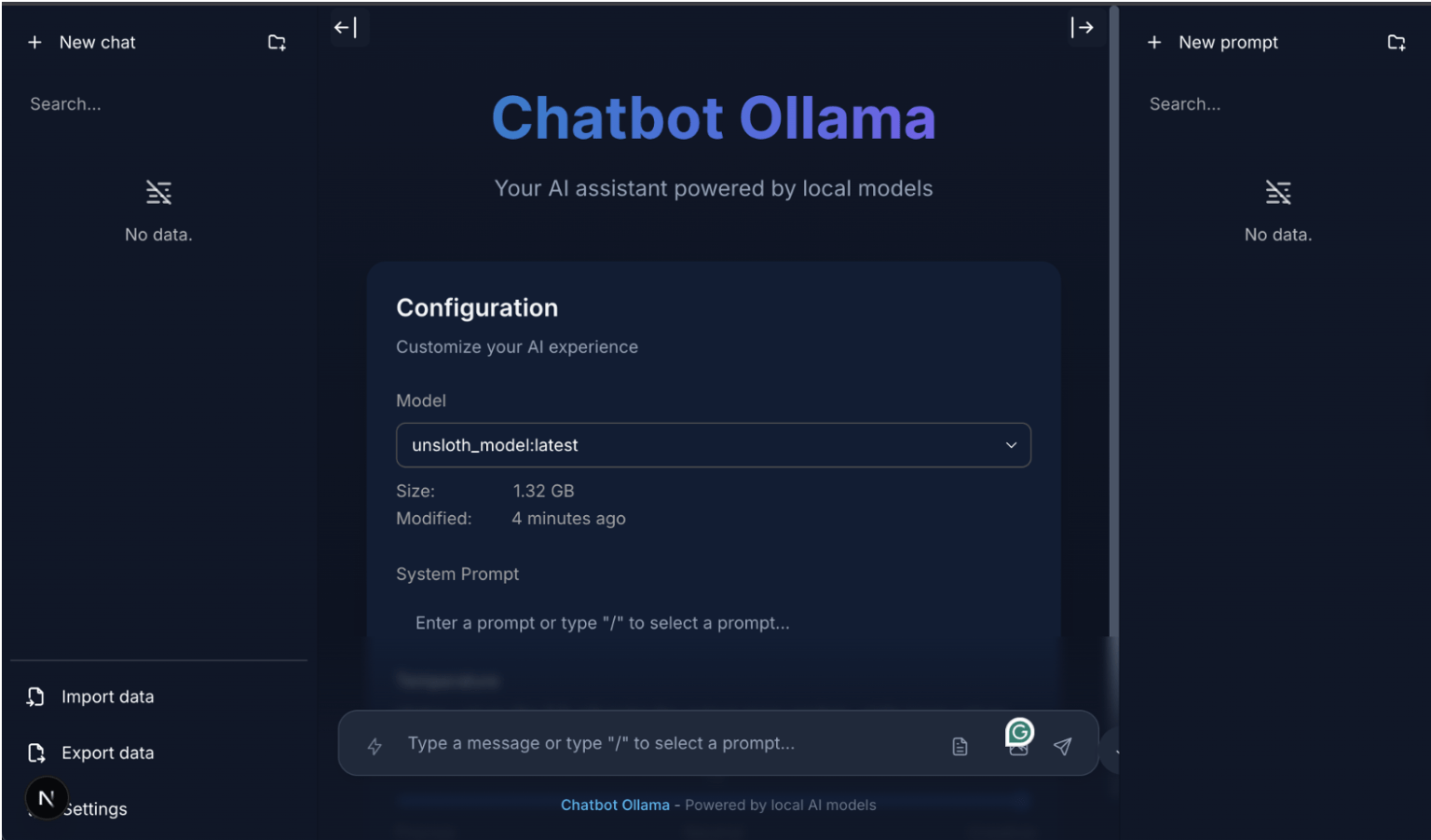Collapse the right prompt sidebar
The width and height of the screenshot is (1431, 840).
[x=1082, y=28]
